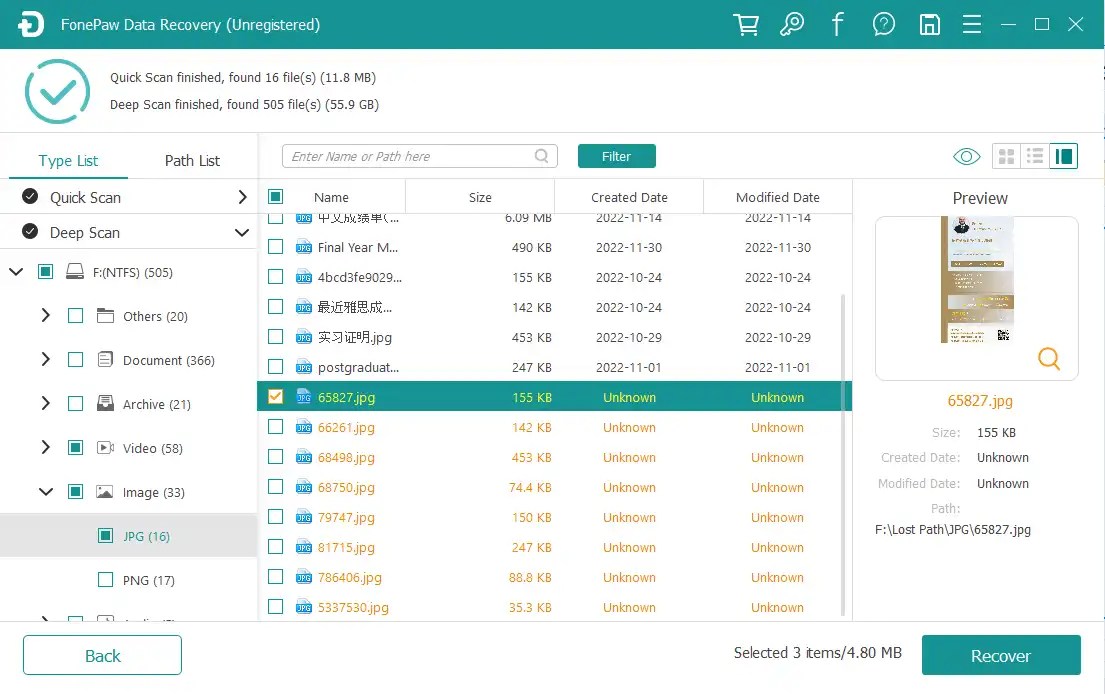
Task: Switch to content detail view
Action: [x=1063, y=156]
